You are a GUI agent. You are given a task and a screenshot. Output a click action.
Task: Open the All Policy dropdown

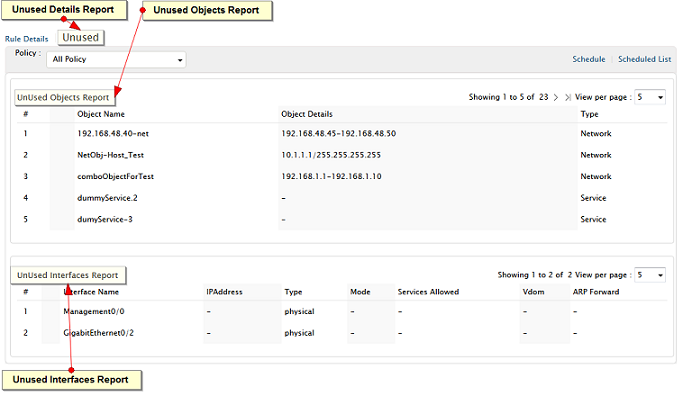point(116,60)
